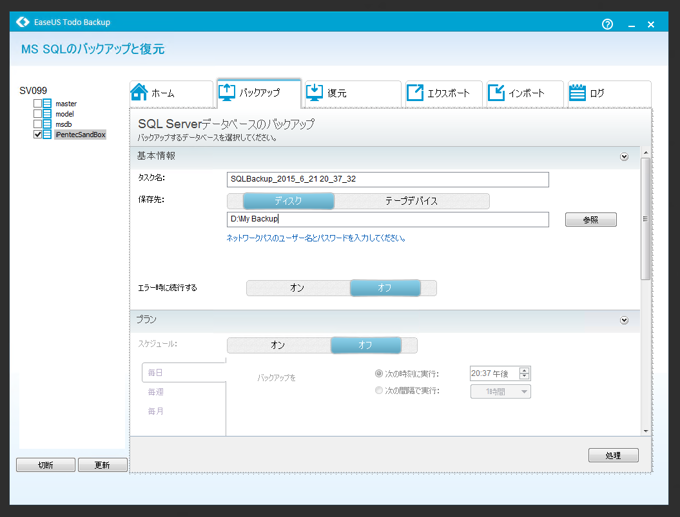
Task: Click the log notepad icon
Action: pyautogui.click(x=577, y=92)
